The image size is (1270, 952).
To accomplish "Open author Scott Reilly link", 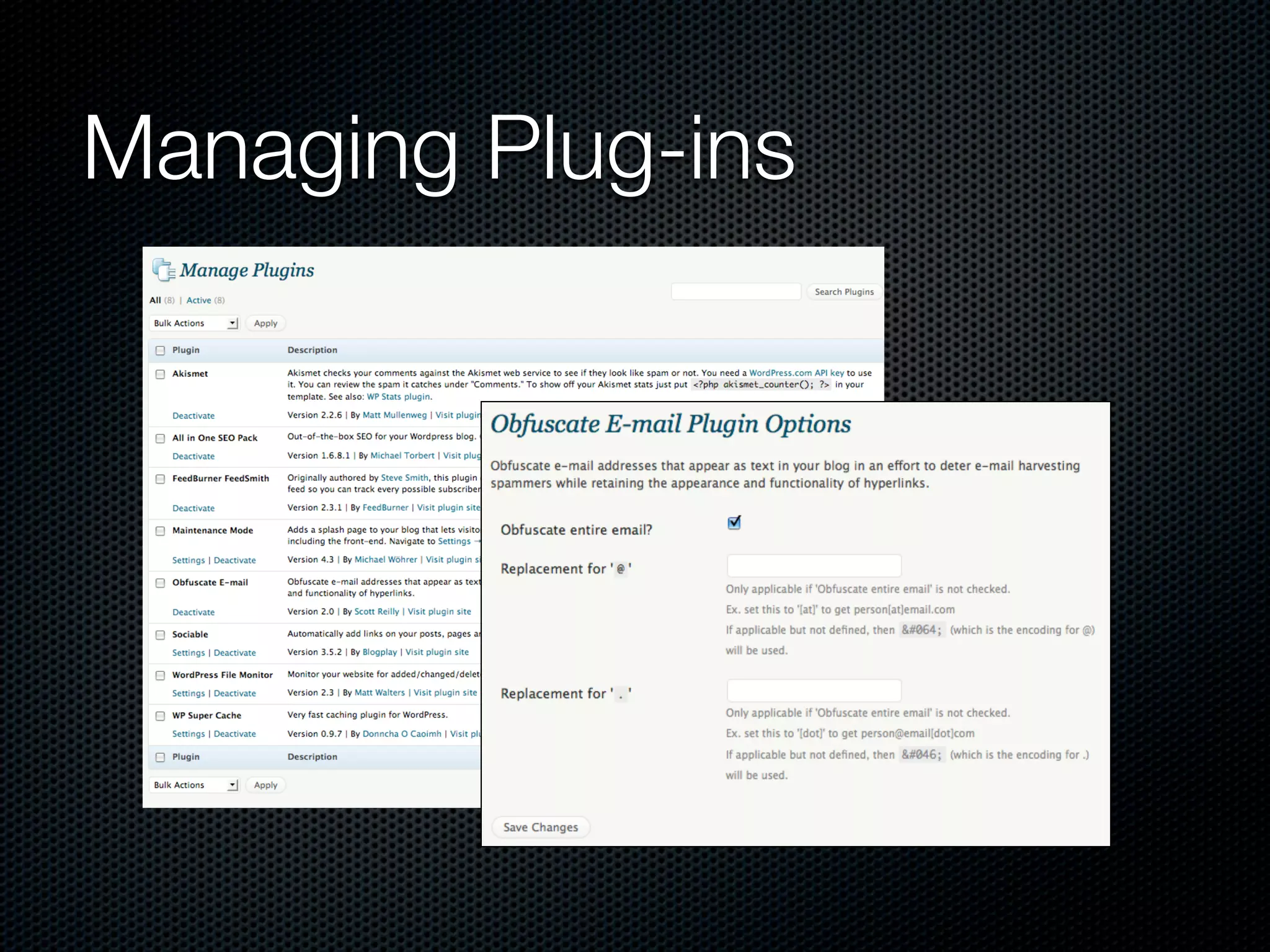I will coord(376,612).
